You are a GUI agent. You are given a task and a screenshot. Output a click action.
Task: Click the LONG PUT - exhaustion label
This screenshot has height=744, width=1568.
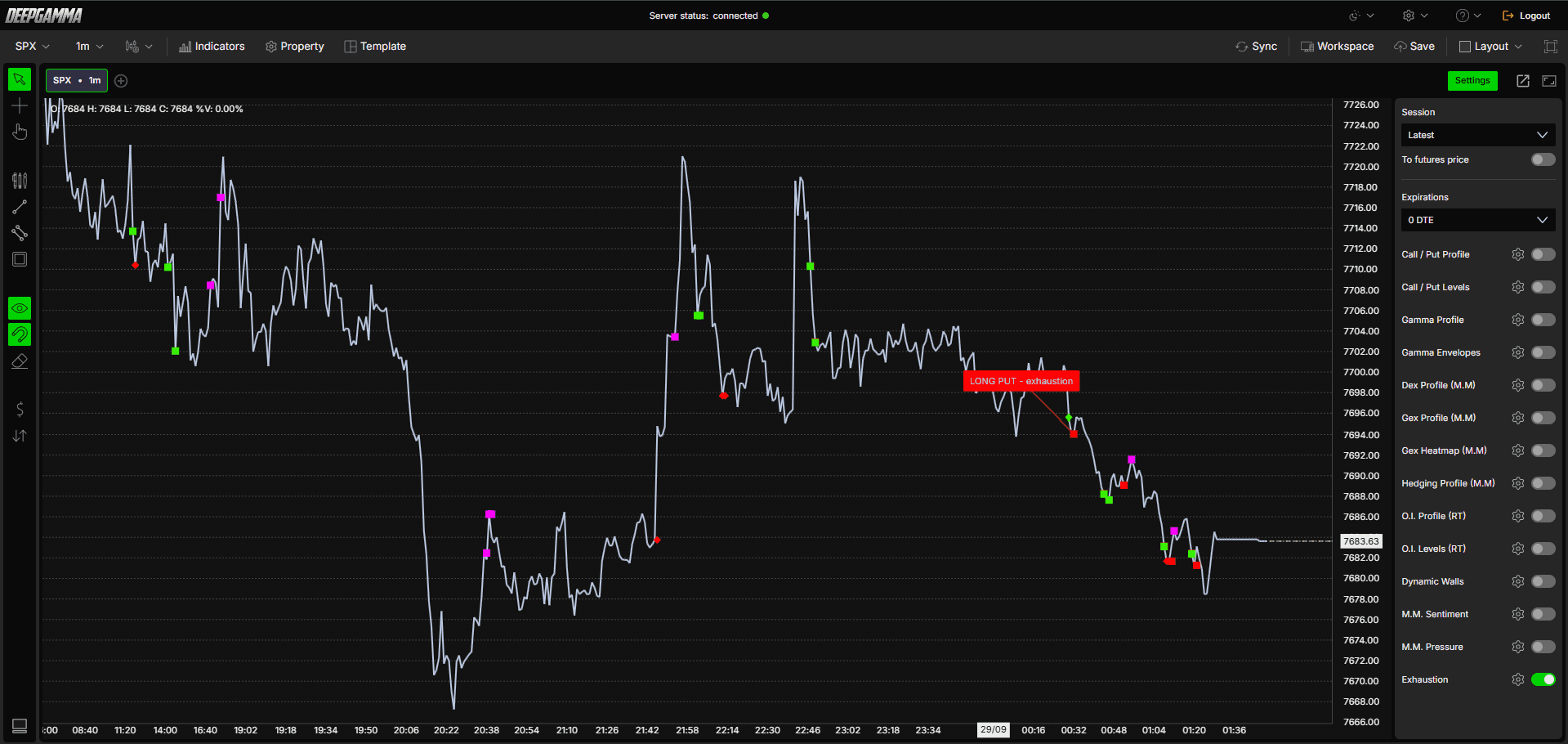coord(1021,381)
